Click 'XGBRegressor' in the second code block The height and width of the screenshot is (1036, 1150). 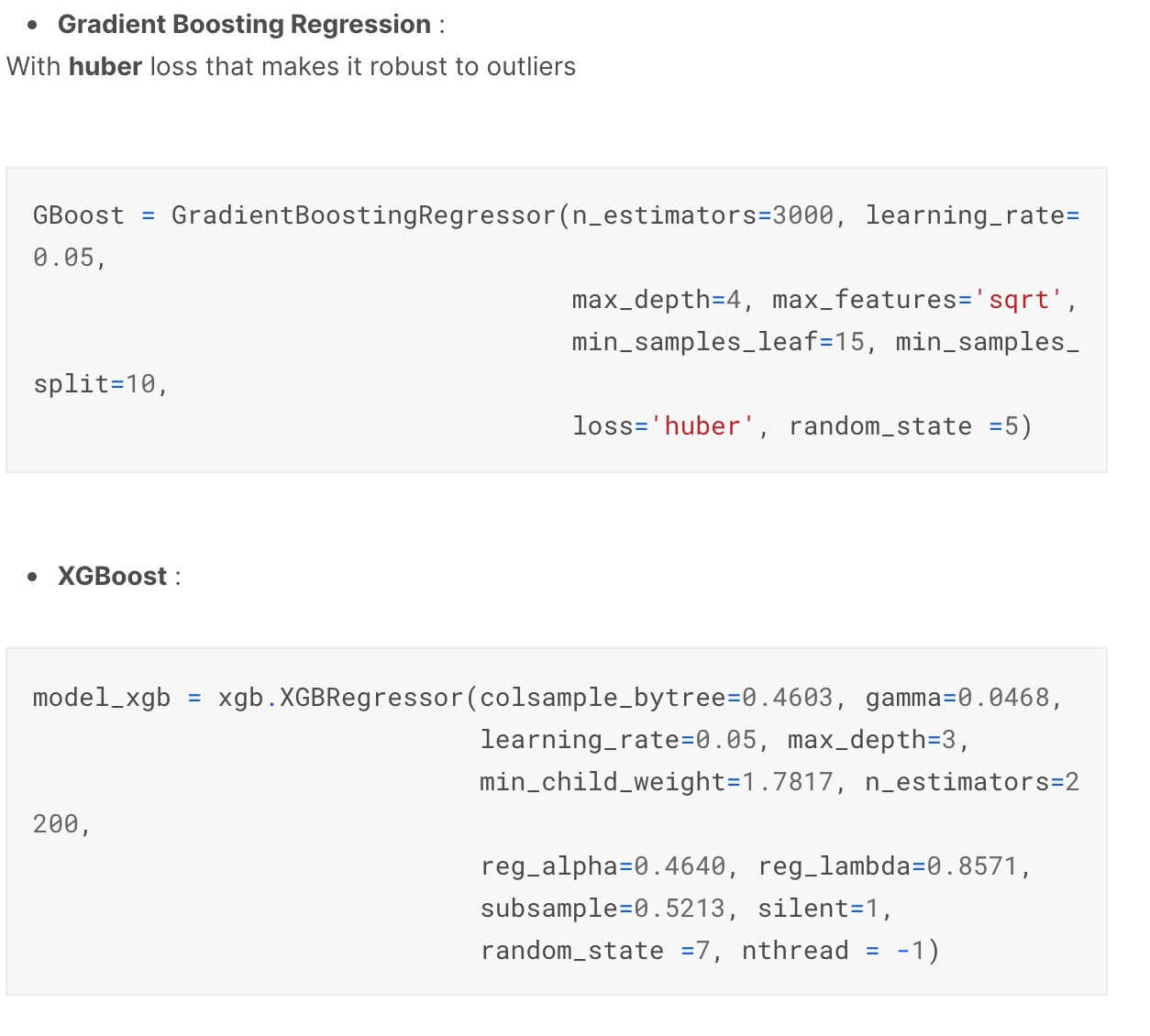coord(371,698)
